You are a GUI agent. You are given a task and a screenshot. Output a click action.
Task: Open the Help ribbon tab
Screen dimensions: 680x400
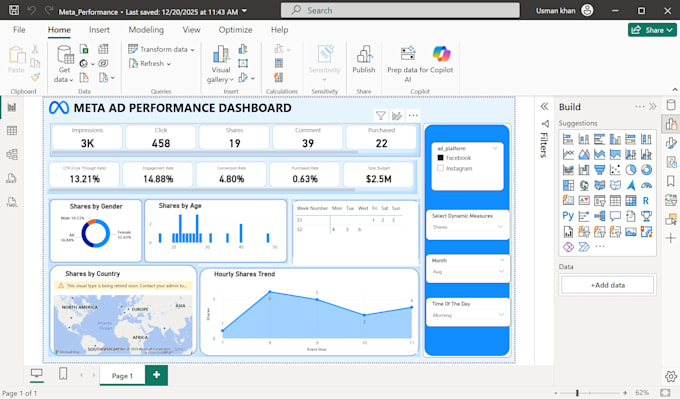279,30
